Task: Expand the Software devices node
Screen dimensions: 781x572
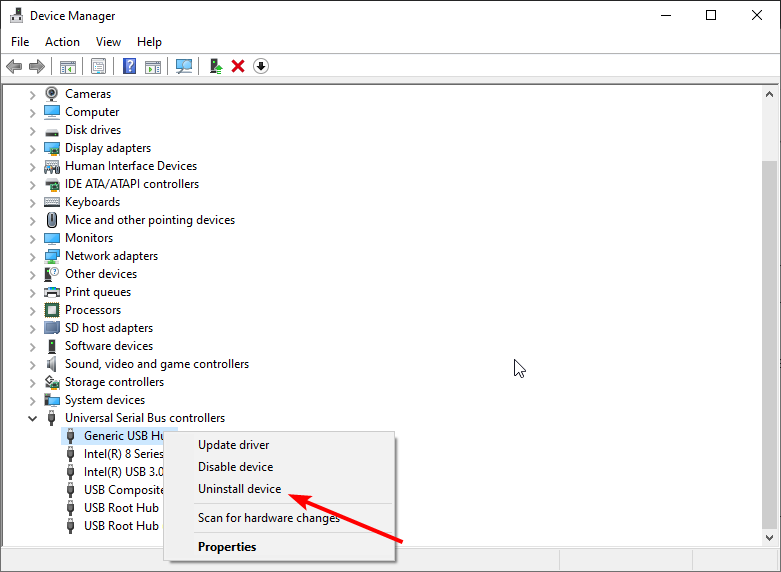Action: 32,346
